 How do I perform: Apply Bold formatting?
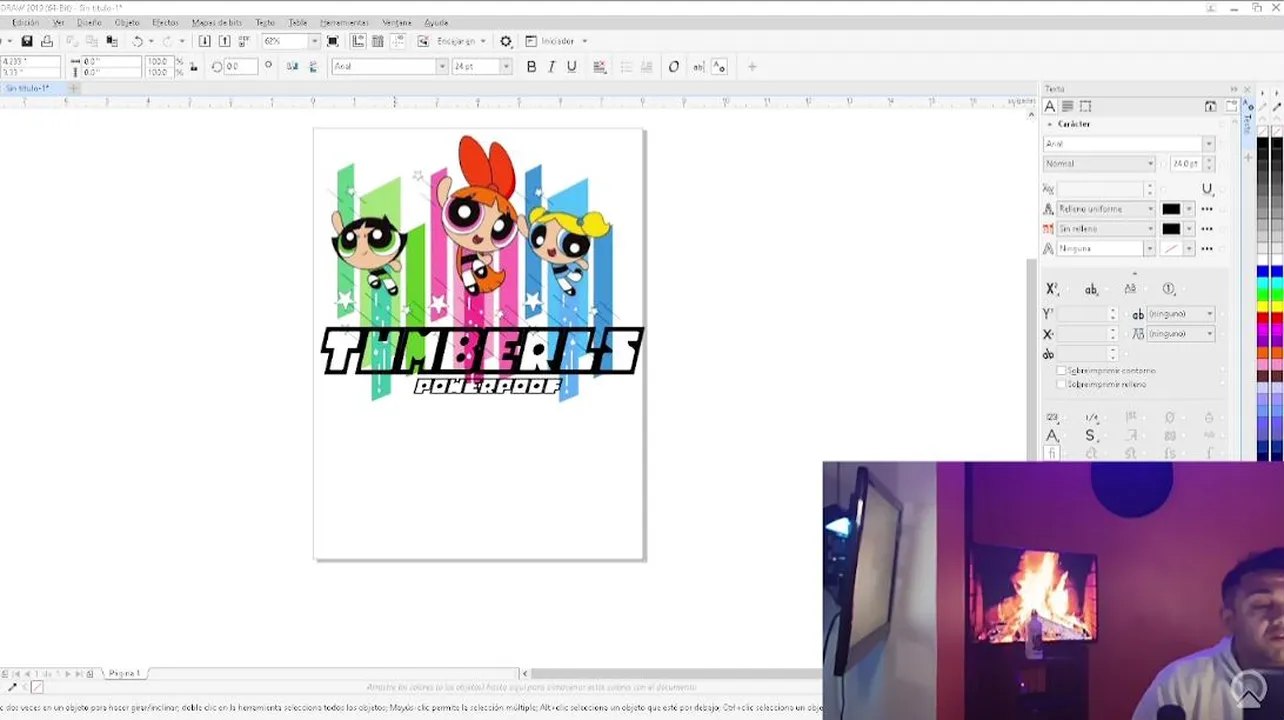(531, 67)
